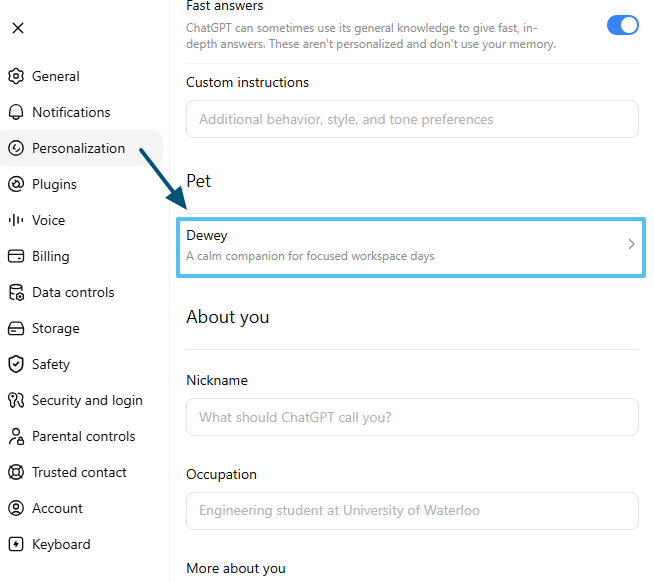Click the Safety shield icon
The width and height of the screenshot is (654, 582).
(x=16, y=364)
